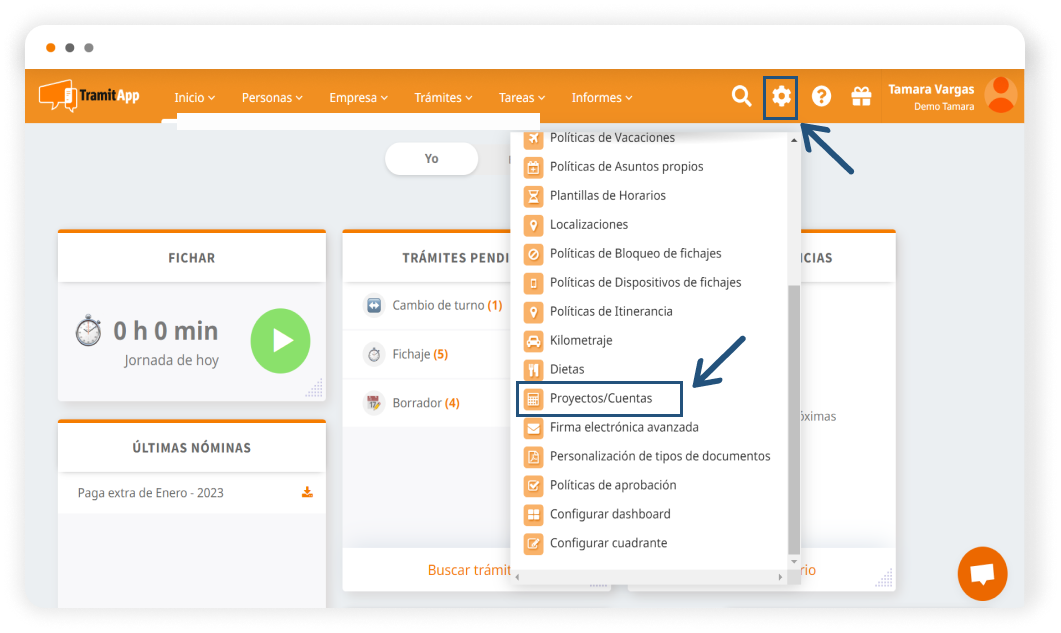Open the chat support bubble
Screen dimensions: 1061x633
(982, 574)
